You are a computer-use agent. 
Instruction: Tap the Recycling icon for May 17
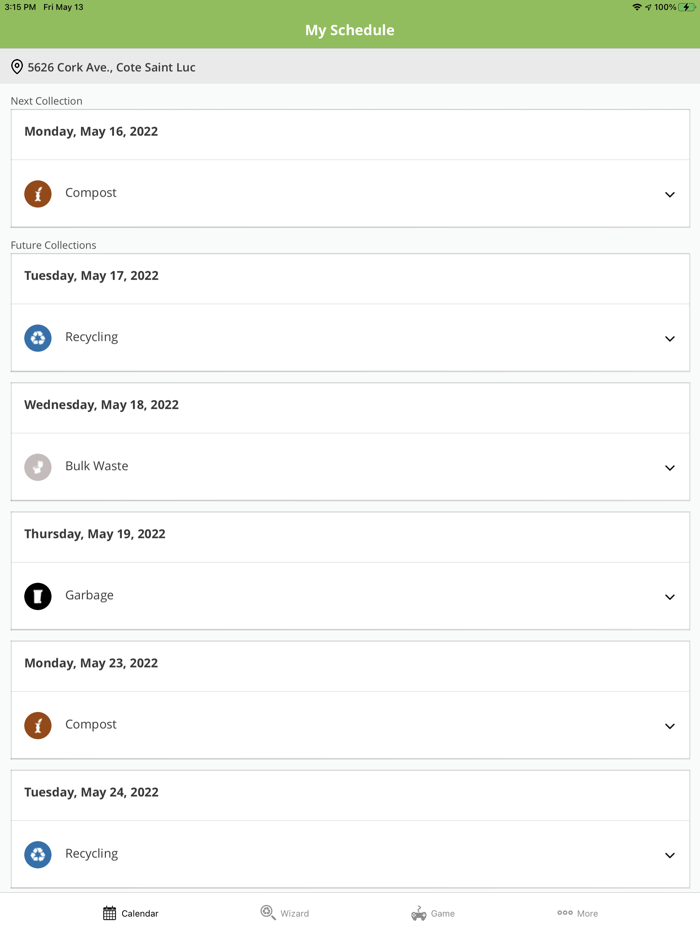(38, 338)
